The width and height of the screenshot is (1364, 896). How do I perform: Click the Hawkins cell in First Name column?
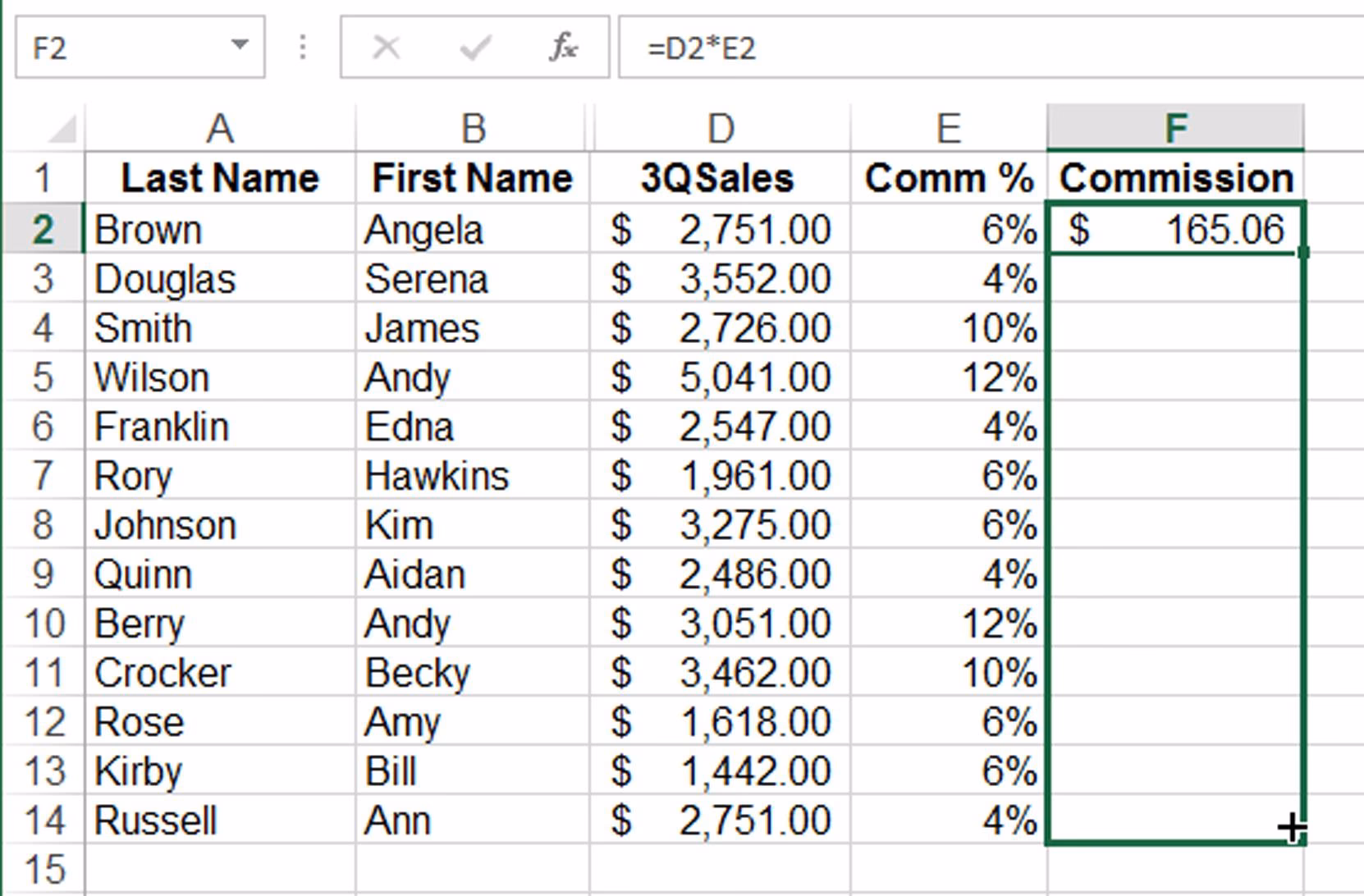(x=473, y=476)
